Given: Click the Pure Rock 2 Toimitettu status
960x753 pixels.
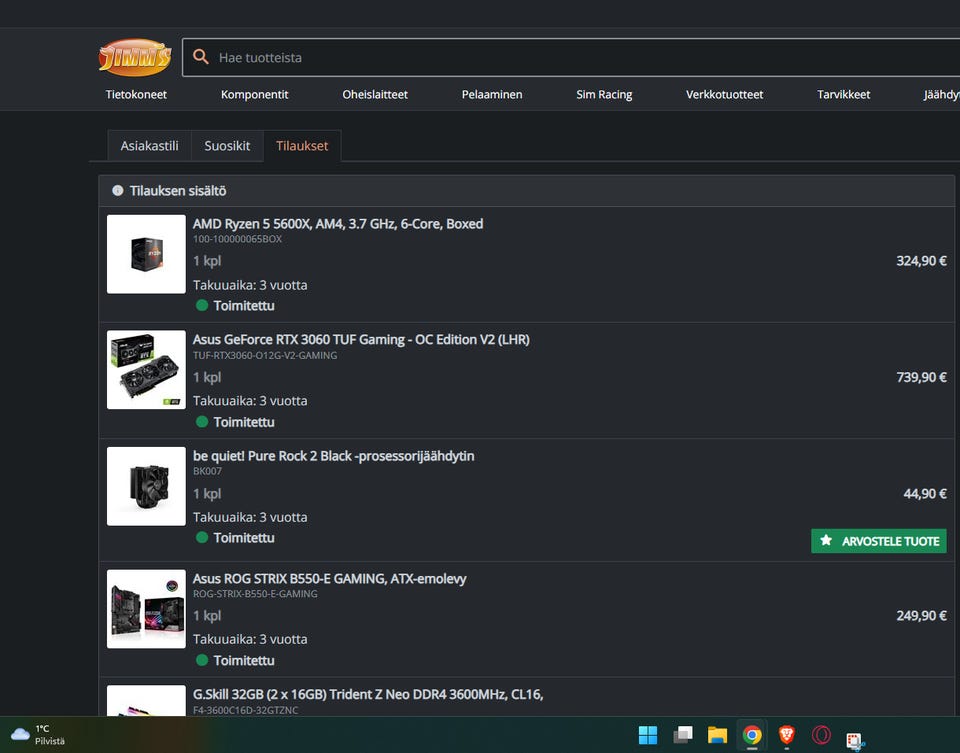Looking at the screenshot, I should [235, 538].
